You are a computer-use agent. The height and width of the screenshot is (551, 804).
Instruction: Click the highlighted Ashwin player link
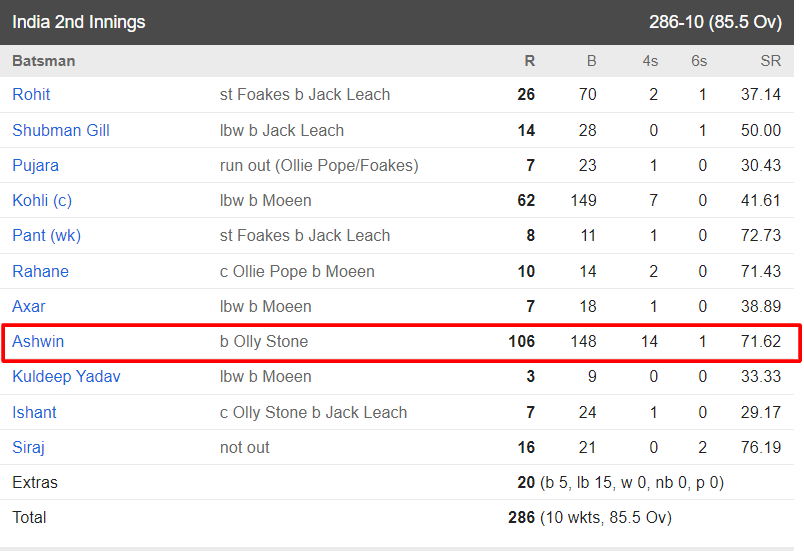38,341
